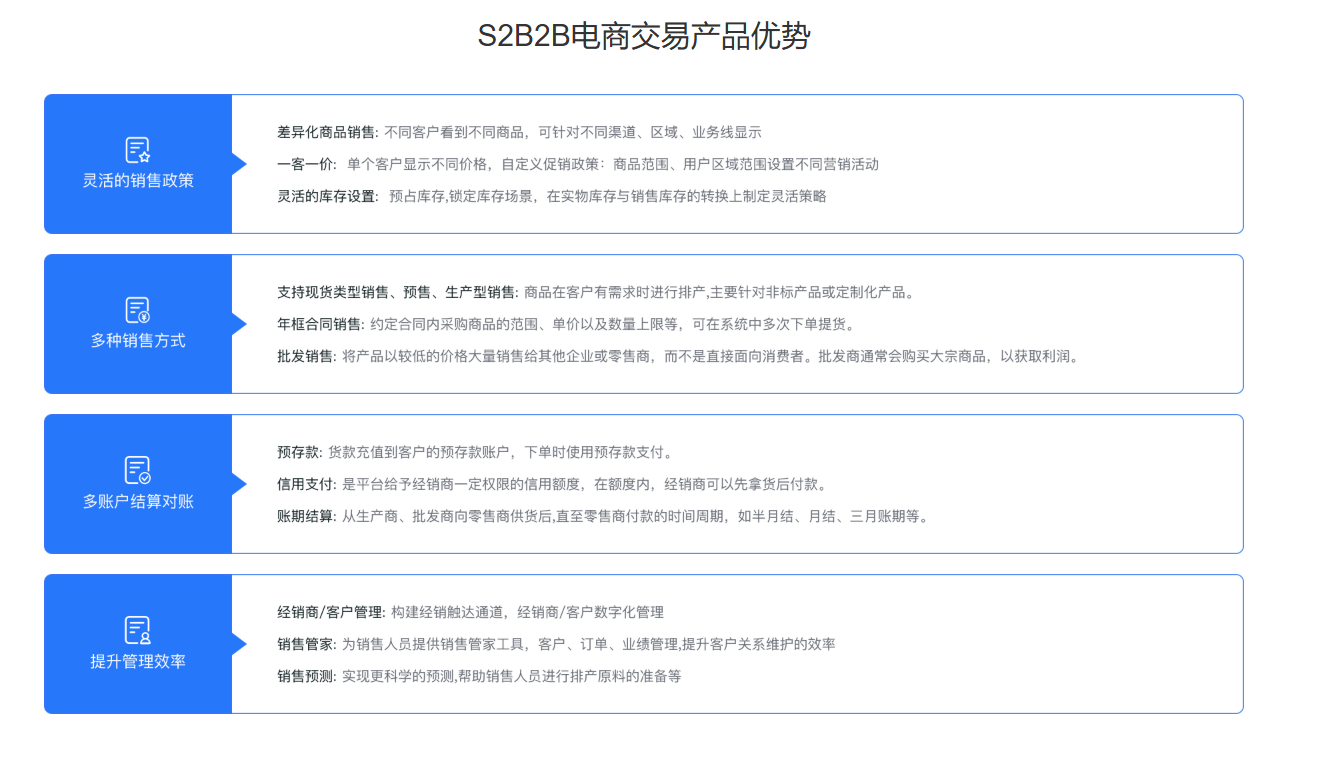
Task: Expand the arrow next to 多账户结算对账 panel
Action: 239,484
